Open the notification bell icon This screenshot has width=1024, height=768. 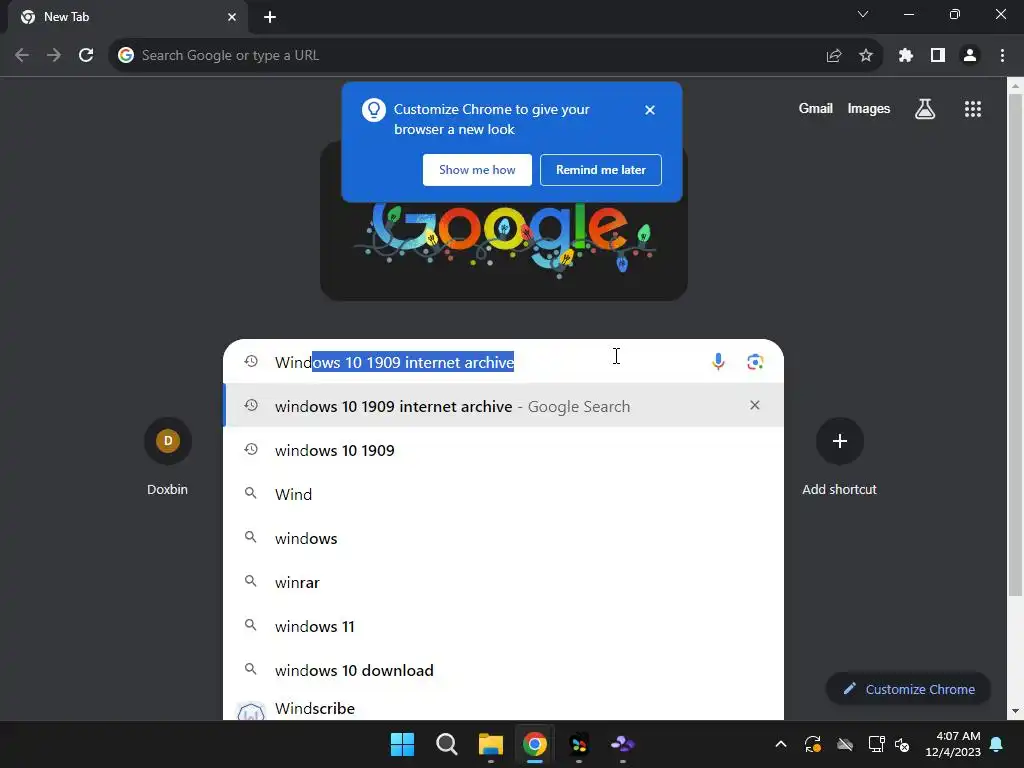[x=997, y=744]
